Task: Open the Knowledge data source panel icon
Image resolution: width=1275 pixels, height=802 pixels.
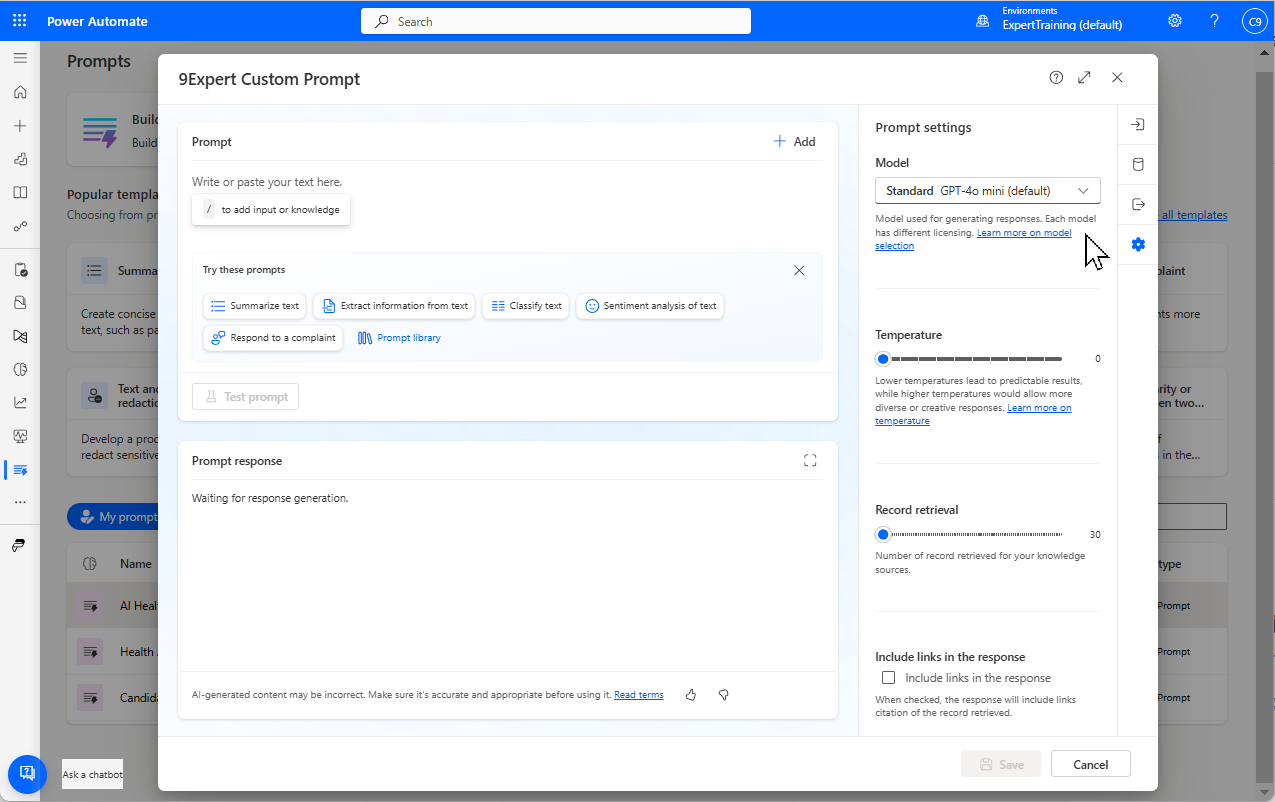Action: coord(1136,164)
